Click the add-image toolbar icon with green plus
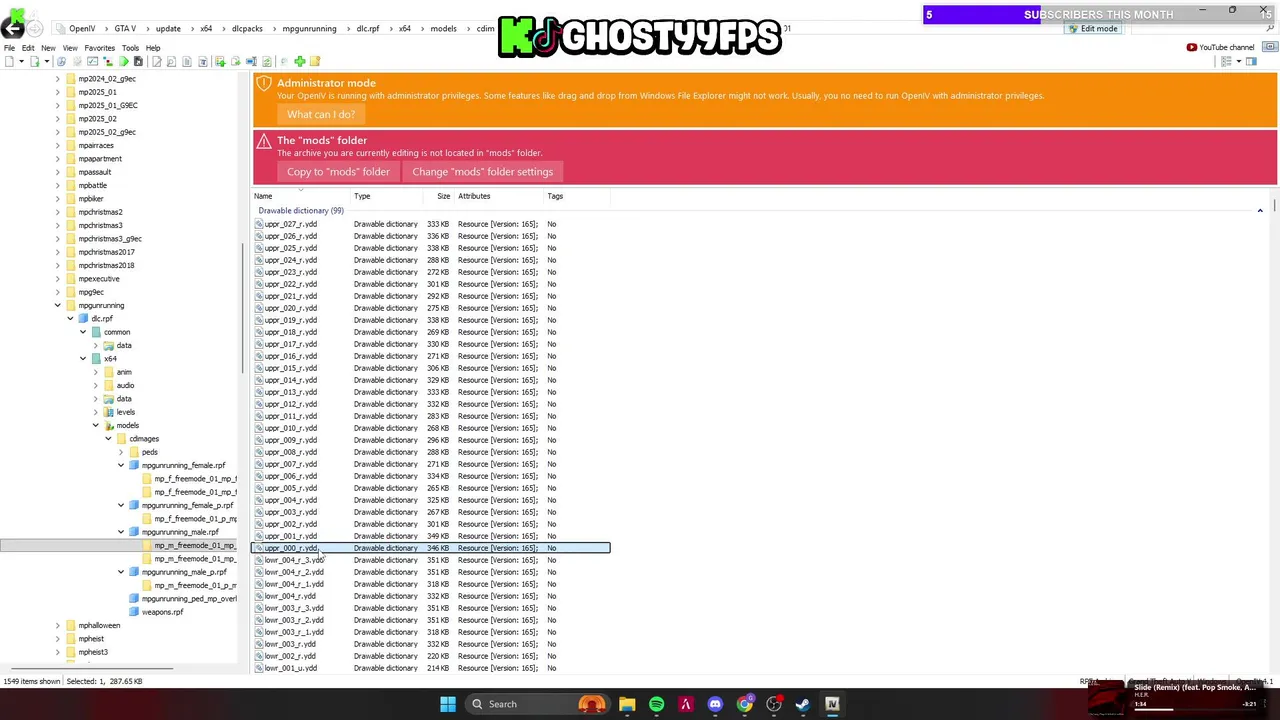This screenshot has height=720, width=1280. click(x=220, y=62)
